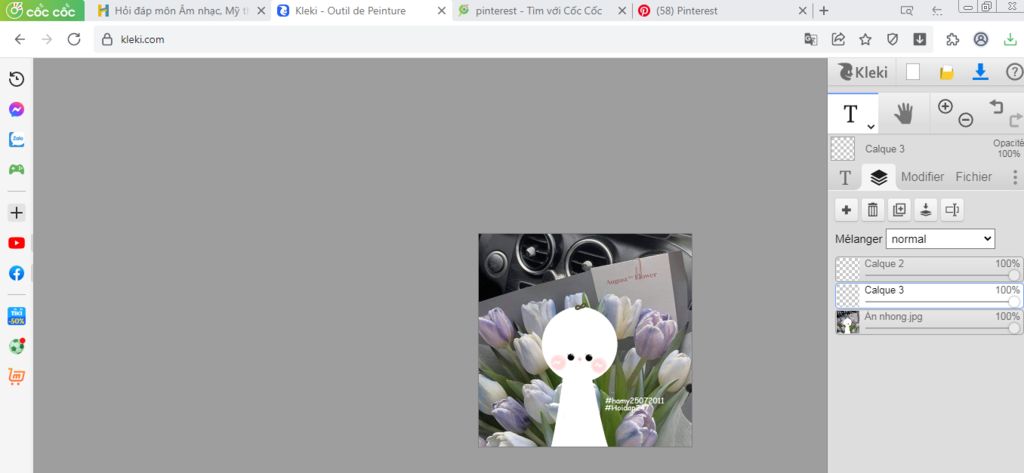This screenshot has height=473, width=1024.
Task: Click the Kleki logo home button
Action: [x=863, y=72]
